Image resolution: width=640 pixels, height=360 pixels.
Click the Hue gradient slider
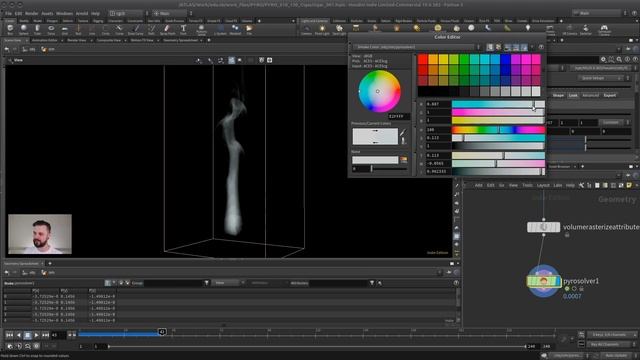[x=498, y=130]
